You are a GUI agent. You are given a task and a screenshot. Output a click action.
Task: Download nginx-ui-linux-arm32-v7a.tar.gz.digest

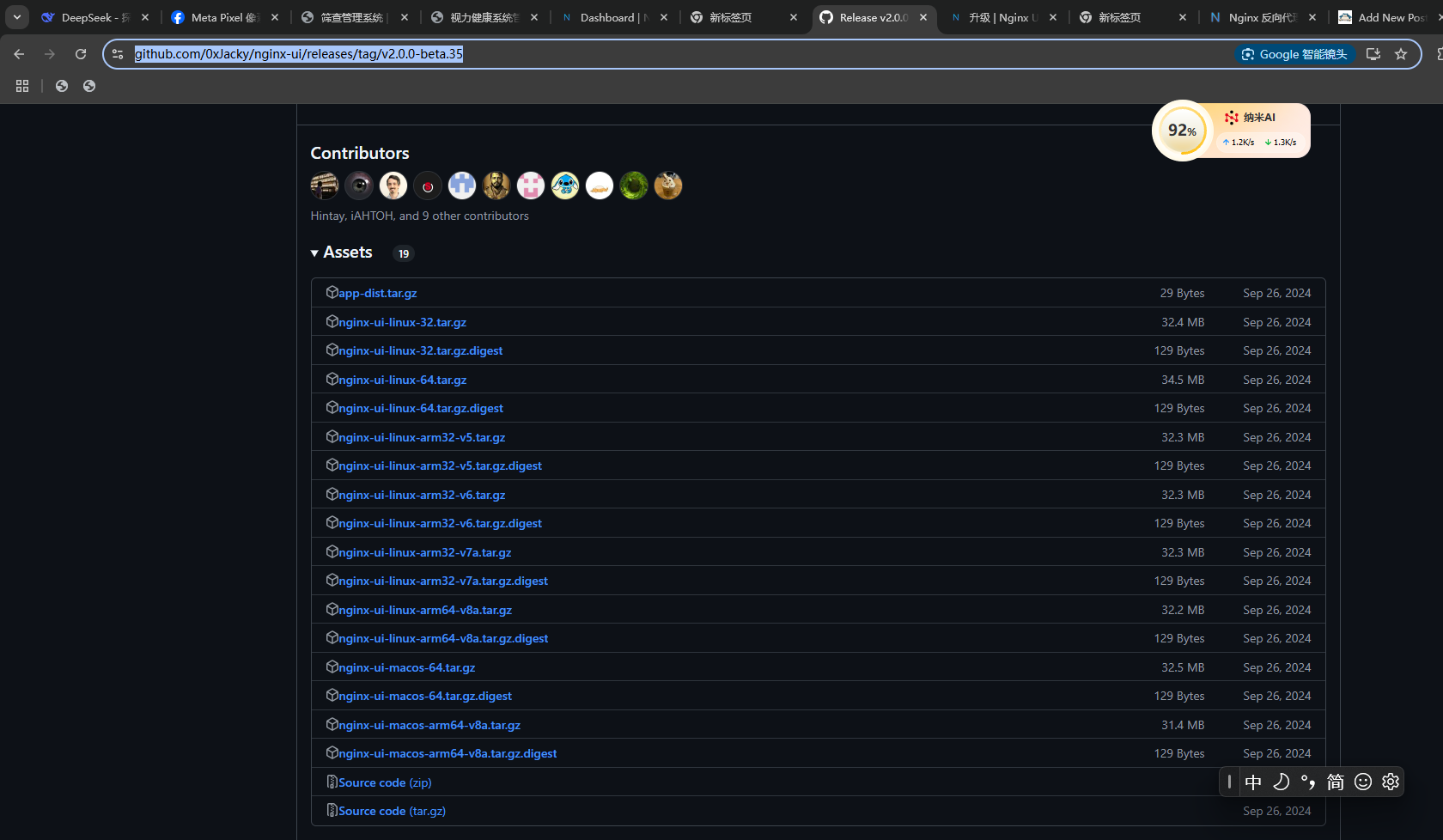(443, 581)
